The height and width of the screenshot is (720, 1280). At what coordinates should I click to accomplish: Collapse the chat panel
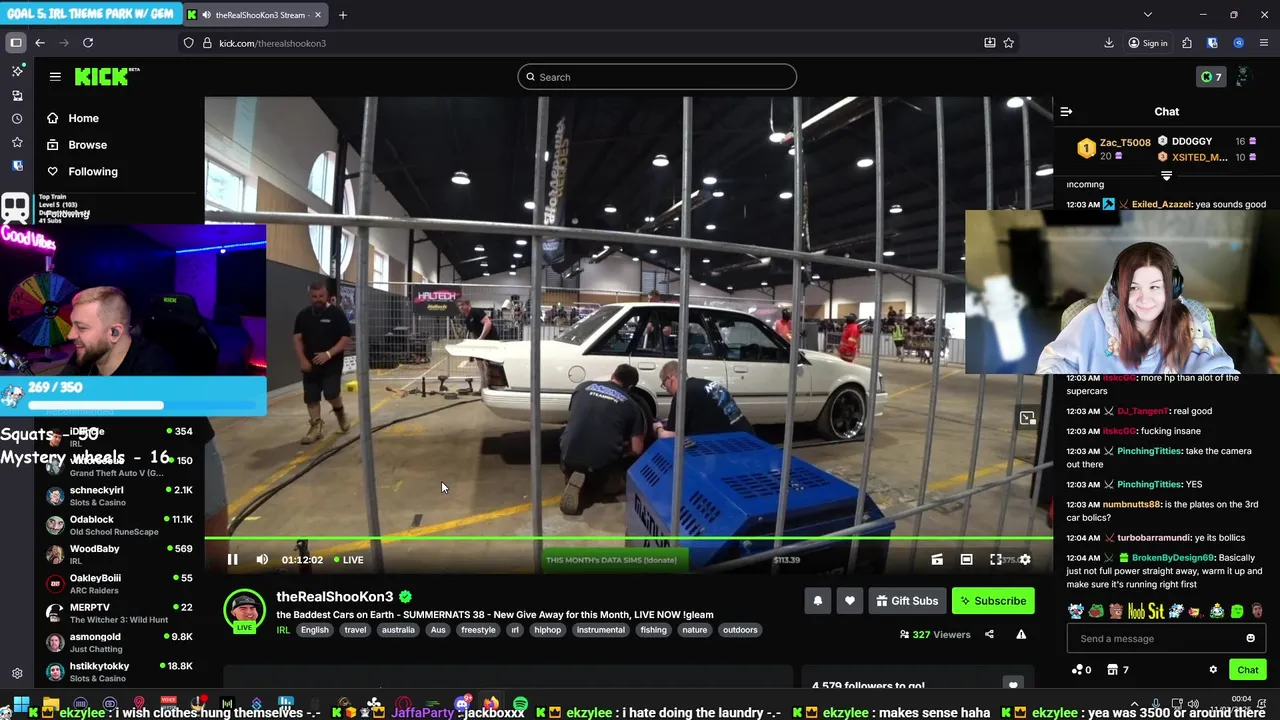coord(1066,112)
